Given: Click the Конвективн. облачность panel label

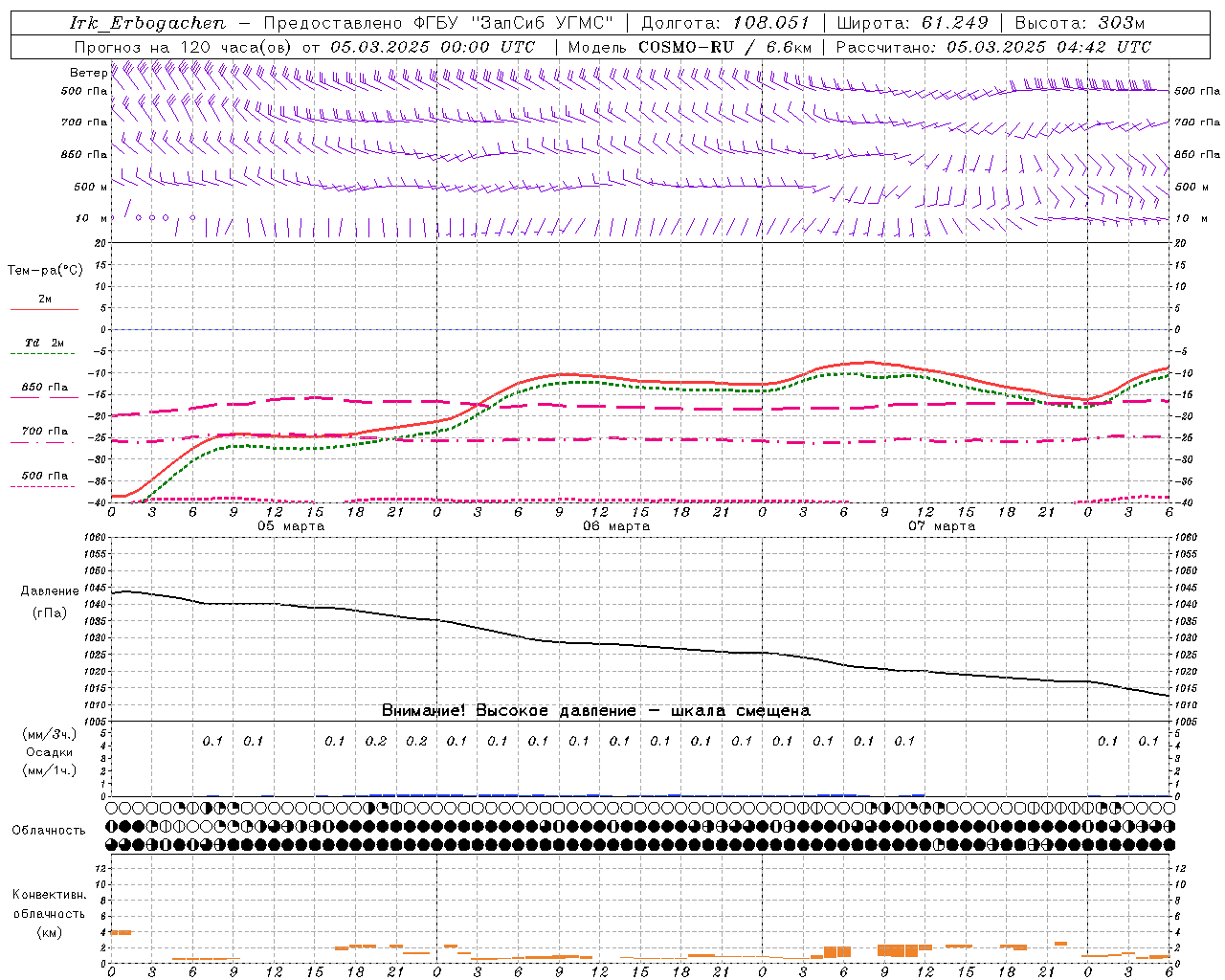Looking at the screenshot, I should [49, 903].
